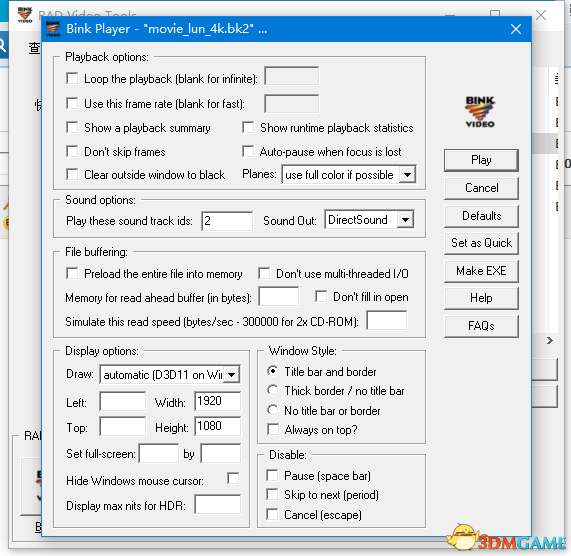This screenshot has height=556, width=571.
Task: Click the Width field showing 1920
Action: 217,401
